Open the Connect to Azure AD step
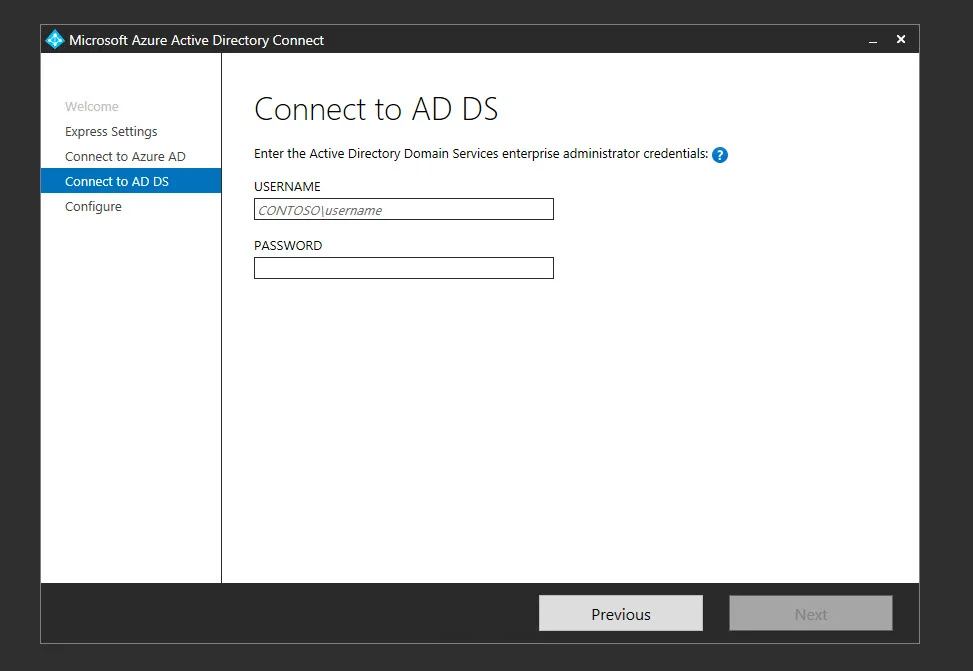 [125, 156]
